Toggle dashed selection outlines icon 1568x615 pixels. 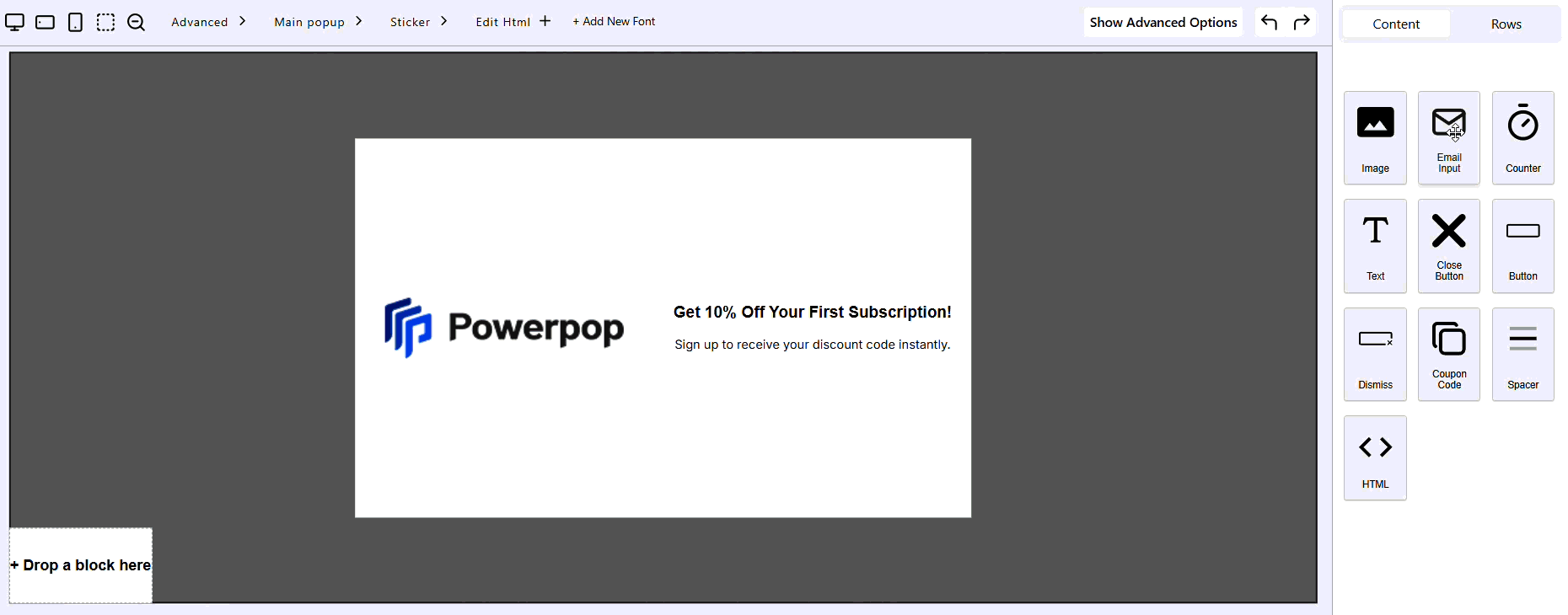105,22
